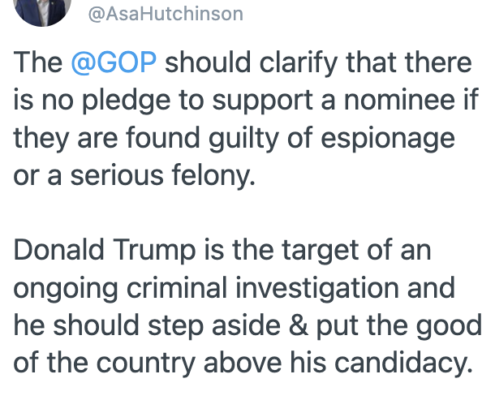Click the text "should clarify that there"
This screenshot has width=495, height=400.
(318, 63)
